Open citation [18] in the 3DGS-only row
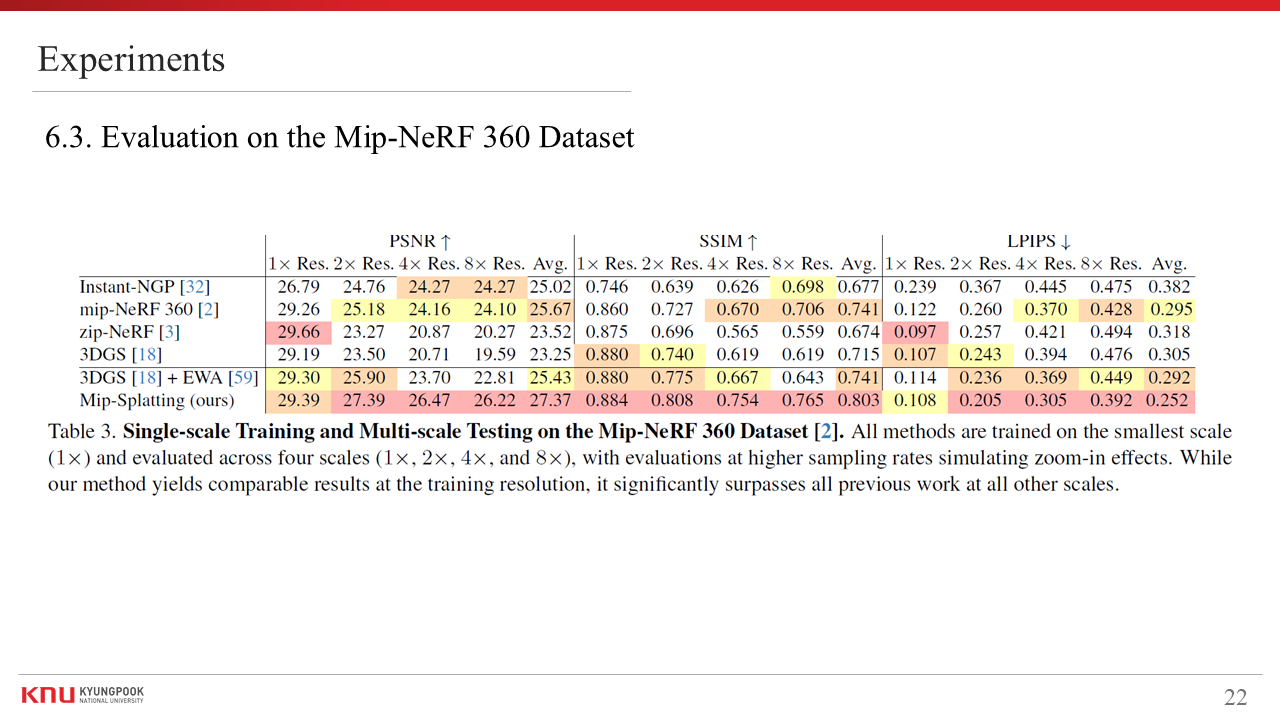The height and width of the screenshot is (720, 1280). [x=147, y=355]
